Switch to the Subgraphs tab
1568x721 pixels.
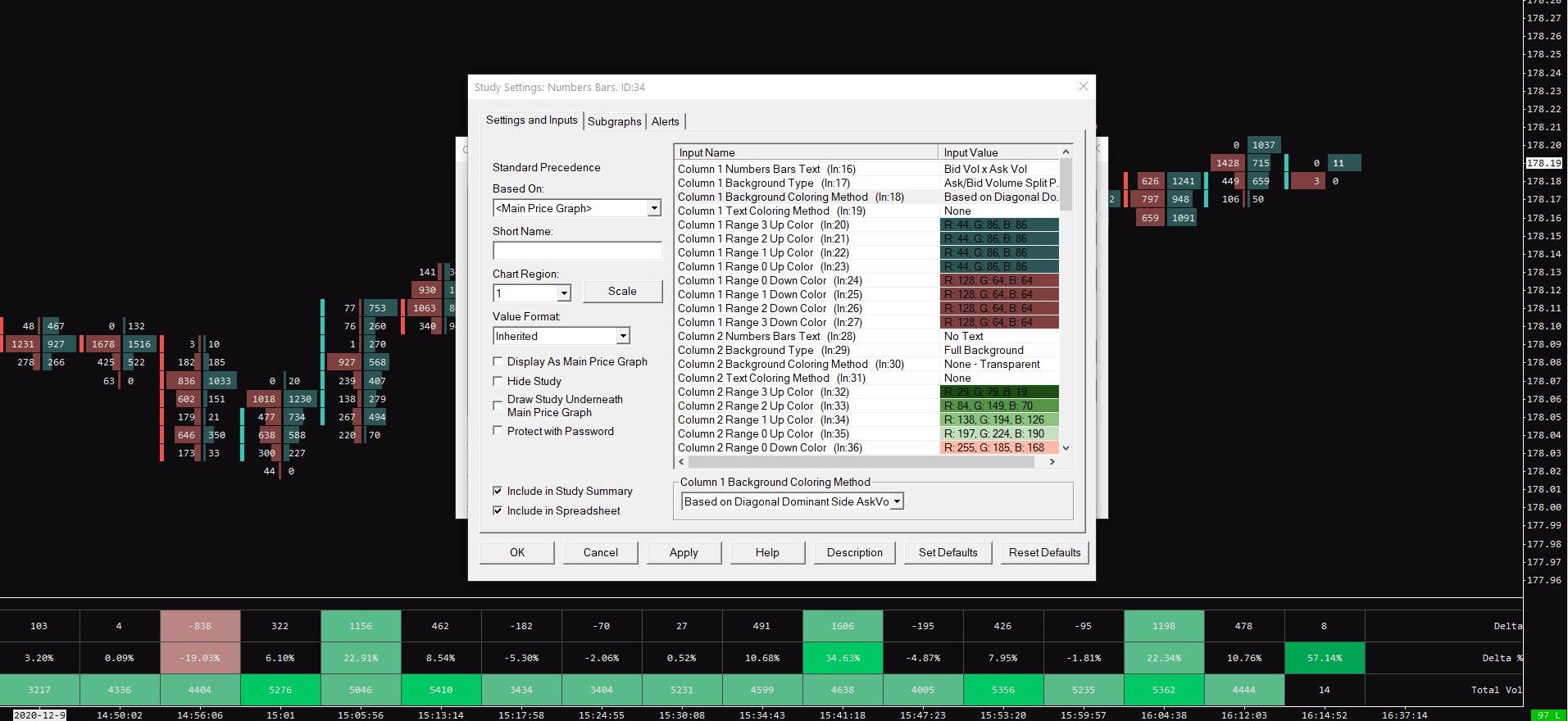[614, 121]
